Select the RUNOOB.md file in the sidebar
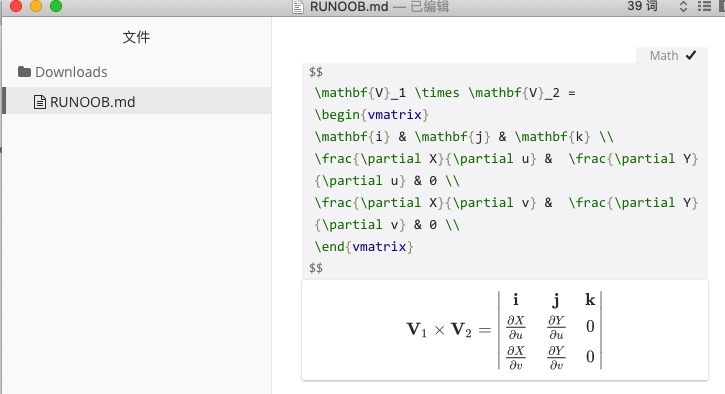The height and width of the screenshot is (394, 725). pyautogui.click(x=136, y=101)
